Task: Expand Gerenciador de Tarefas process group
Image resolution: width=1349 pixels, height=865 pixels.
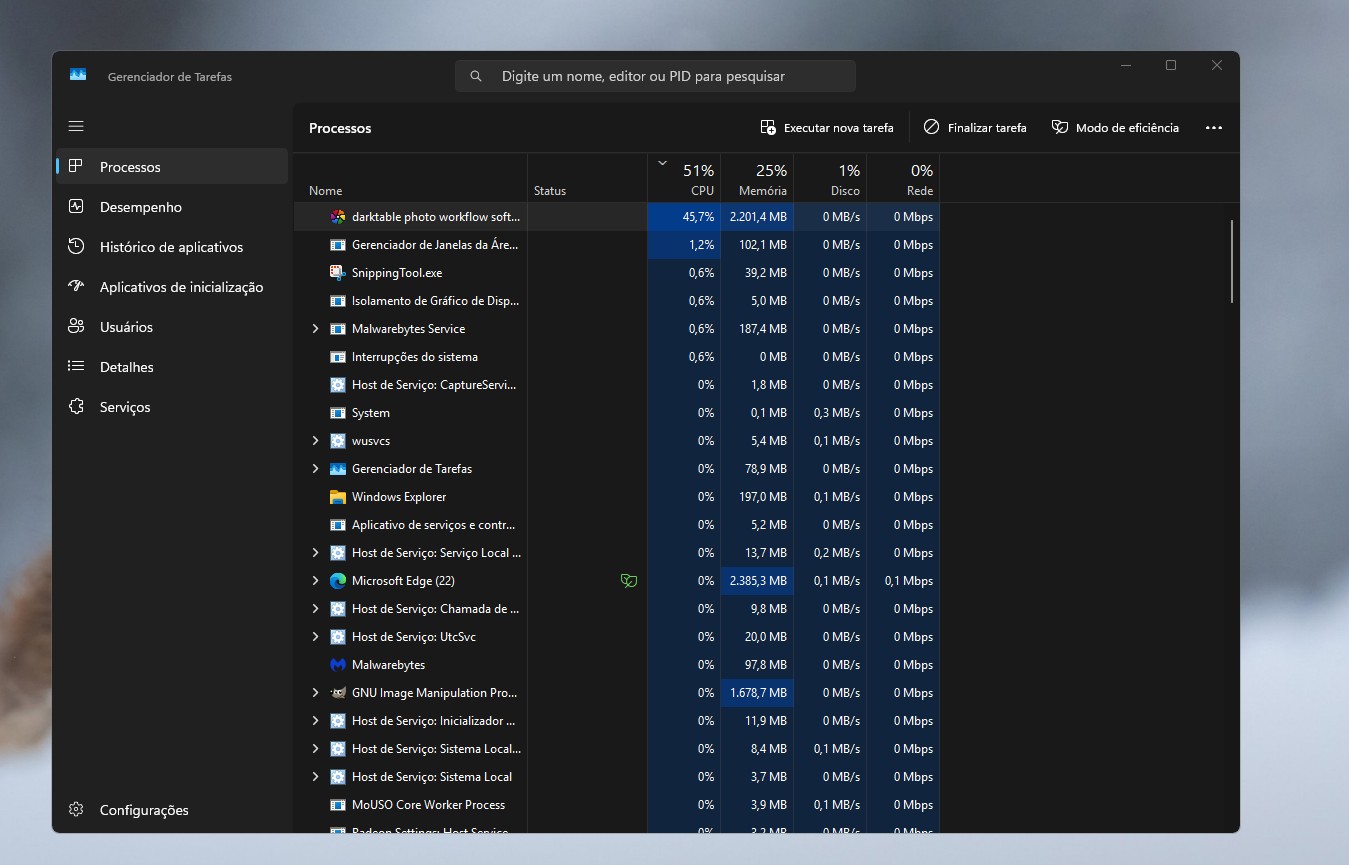Action: click(x=315, y=469)
